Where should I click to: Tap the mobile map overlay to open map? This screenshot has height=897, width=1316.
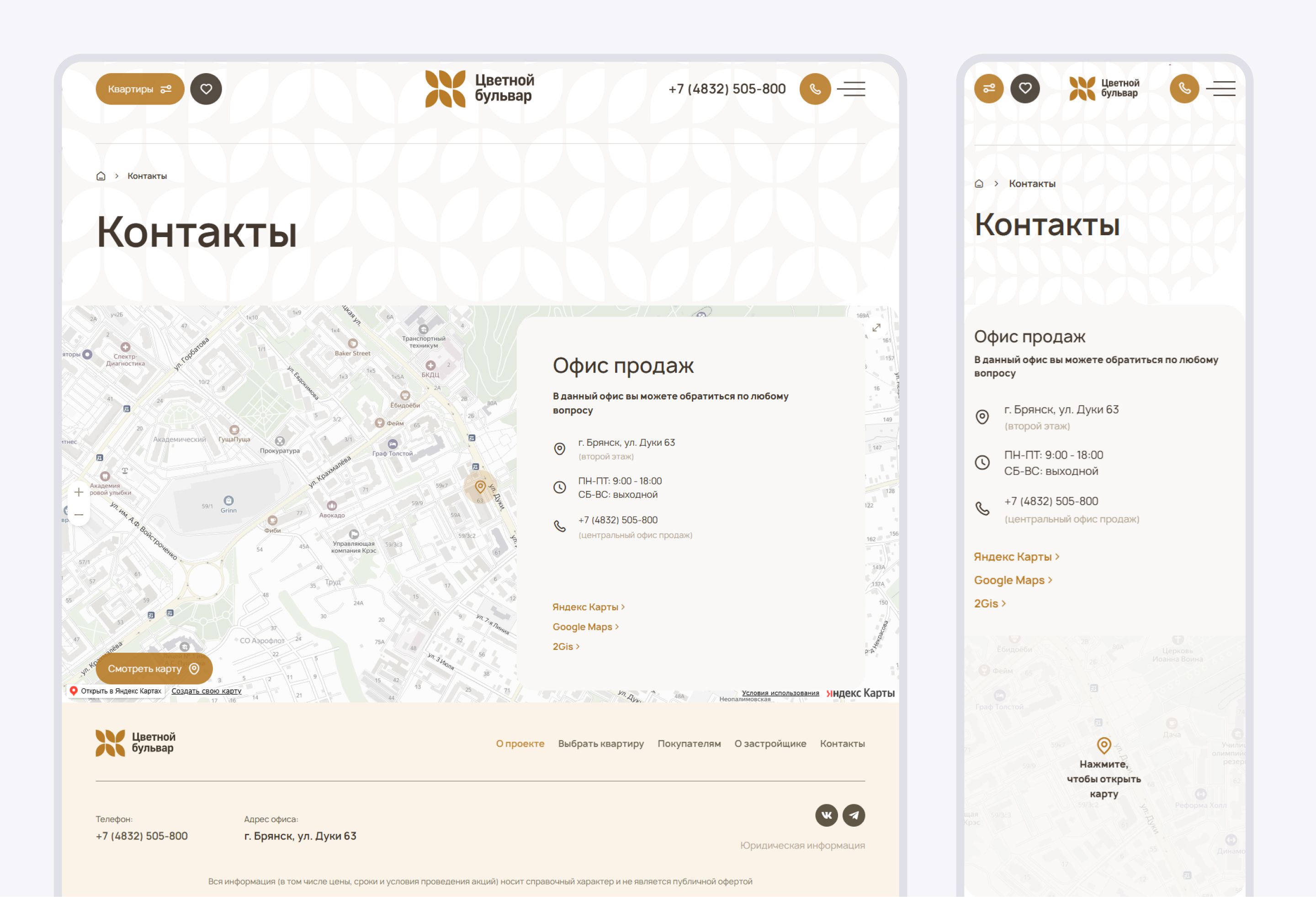coord(1104,778)
